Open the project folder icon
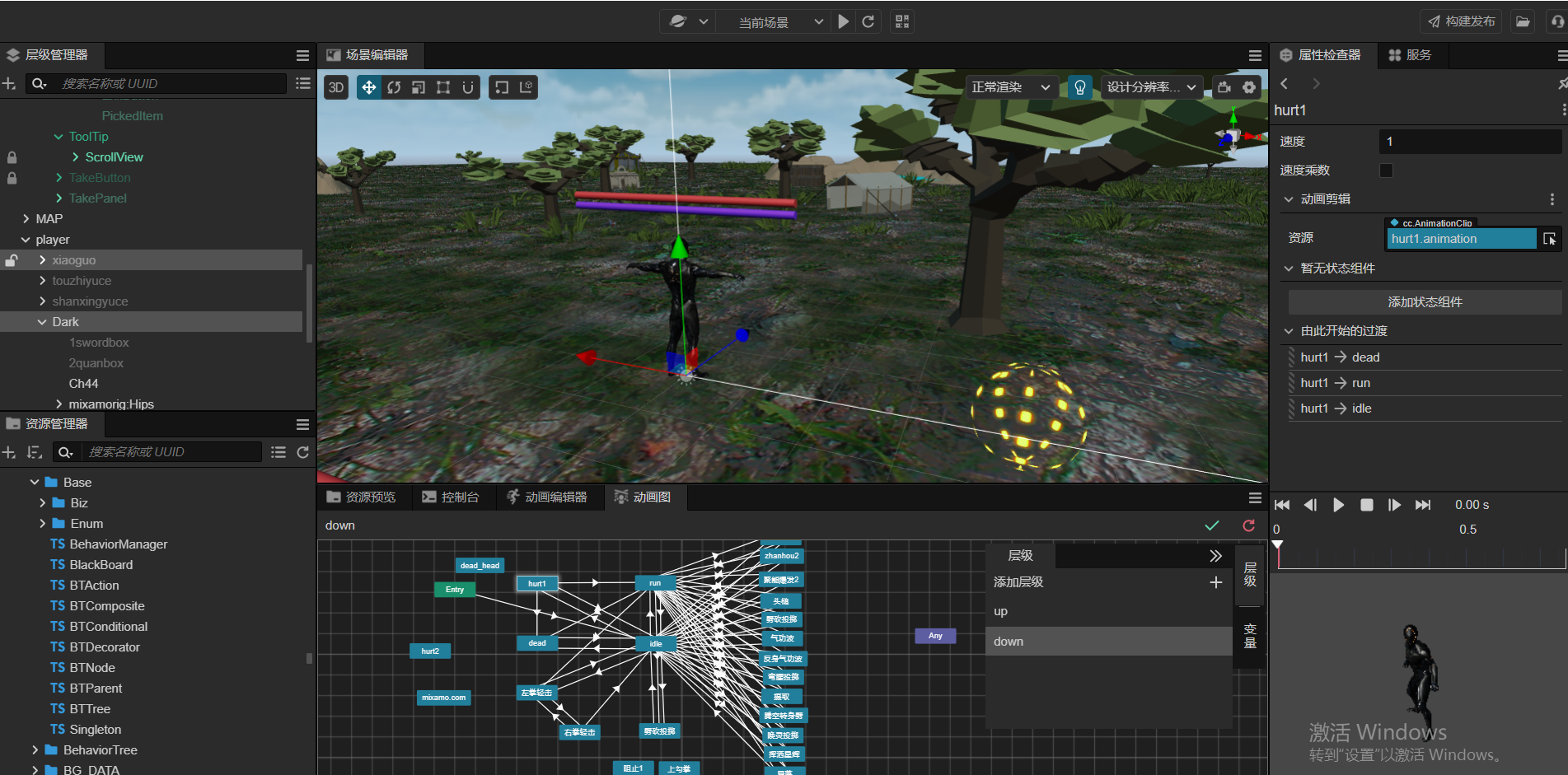 click(1523, 21)
